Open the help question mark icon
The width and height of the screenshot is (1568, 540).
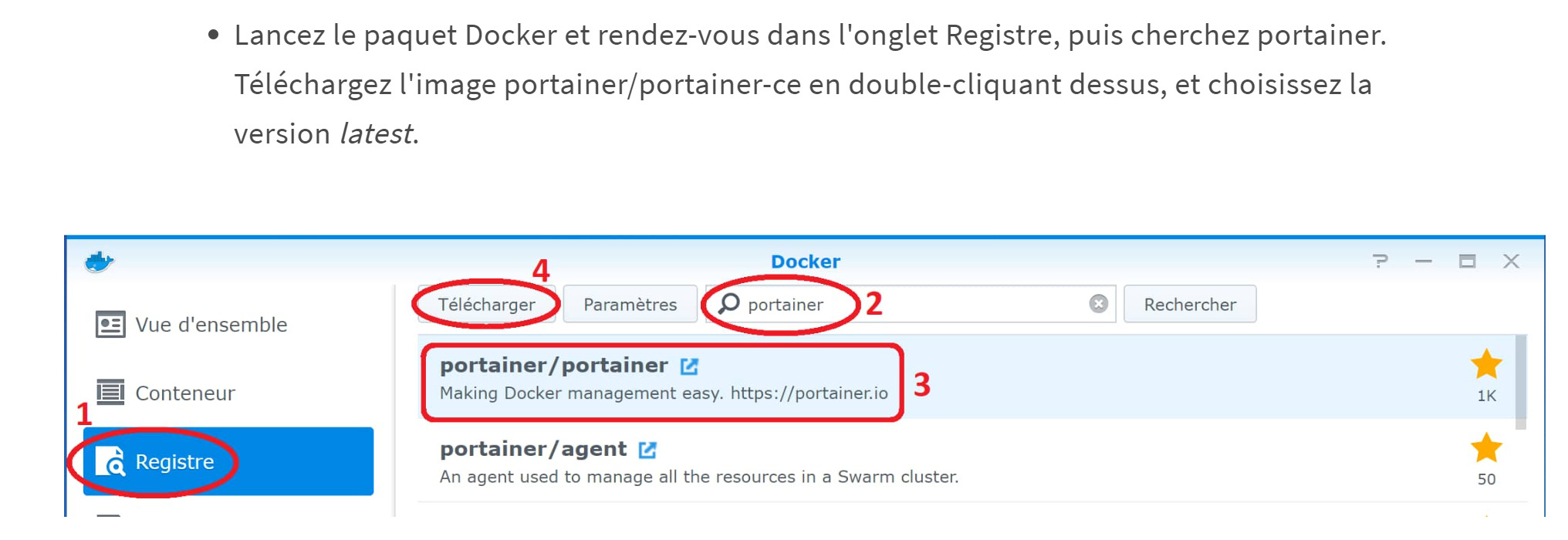click(1380, 262)
